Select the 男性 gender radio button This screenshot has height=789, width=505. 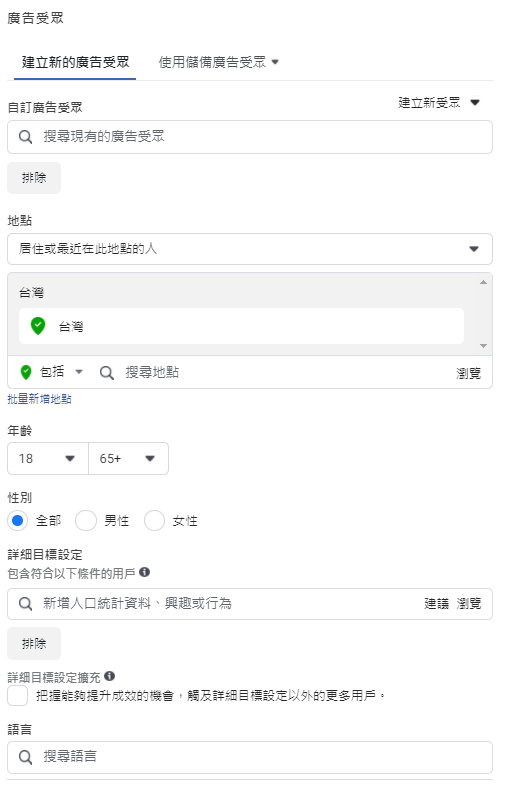[86, 521]
